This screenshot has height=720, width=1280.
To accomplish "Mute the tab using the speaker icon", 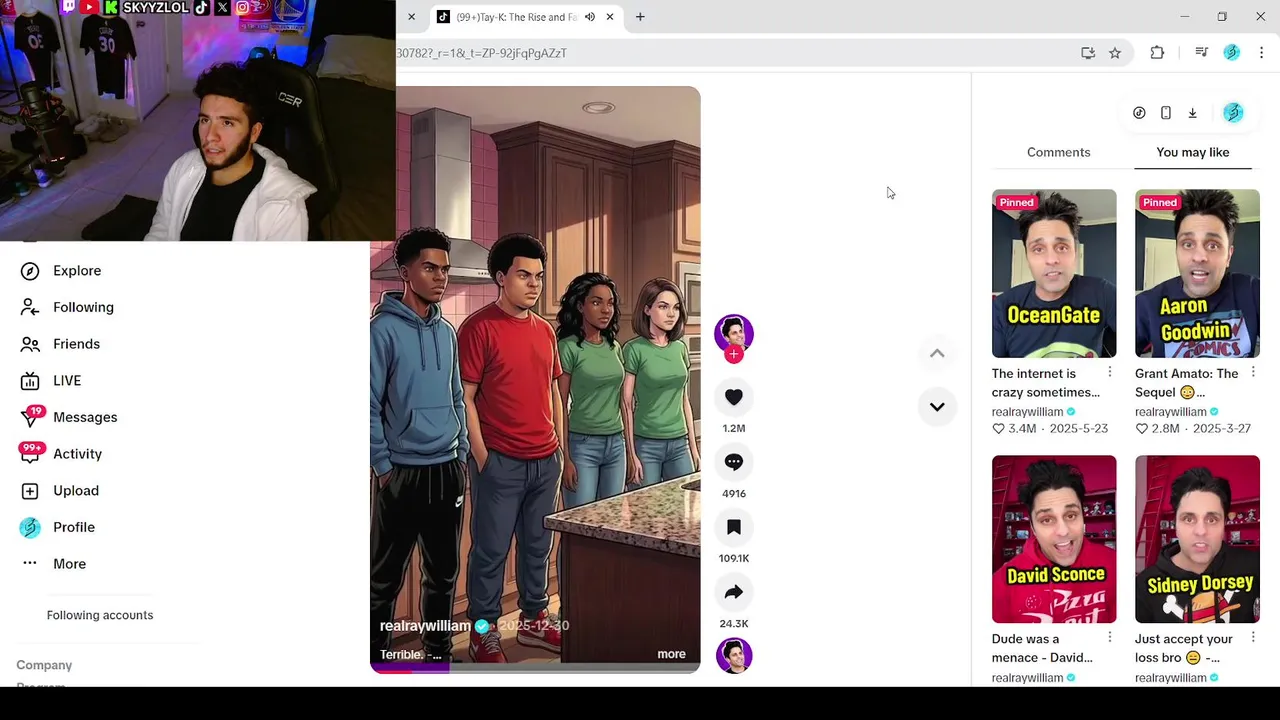I will pos(590,17).
